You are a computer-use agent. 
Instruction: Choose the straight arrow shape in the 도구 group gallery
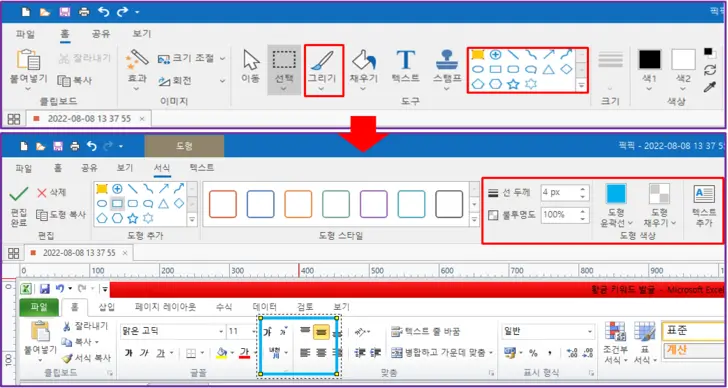549,54
